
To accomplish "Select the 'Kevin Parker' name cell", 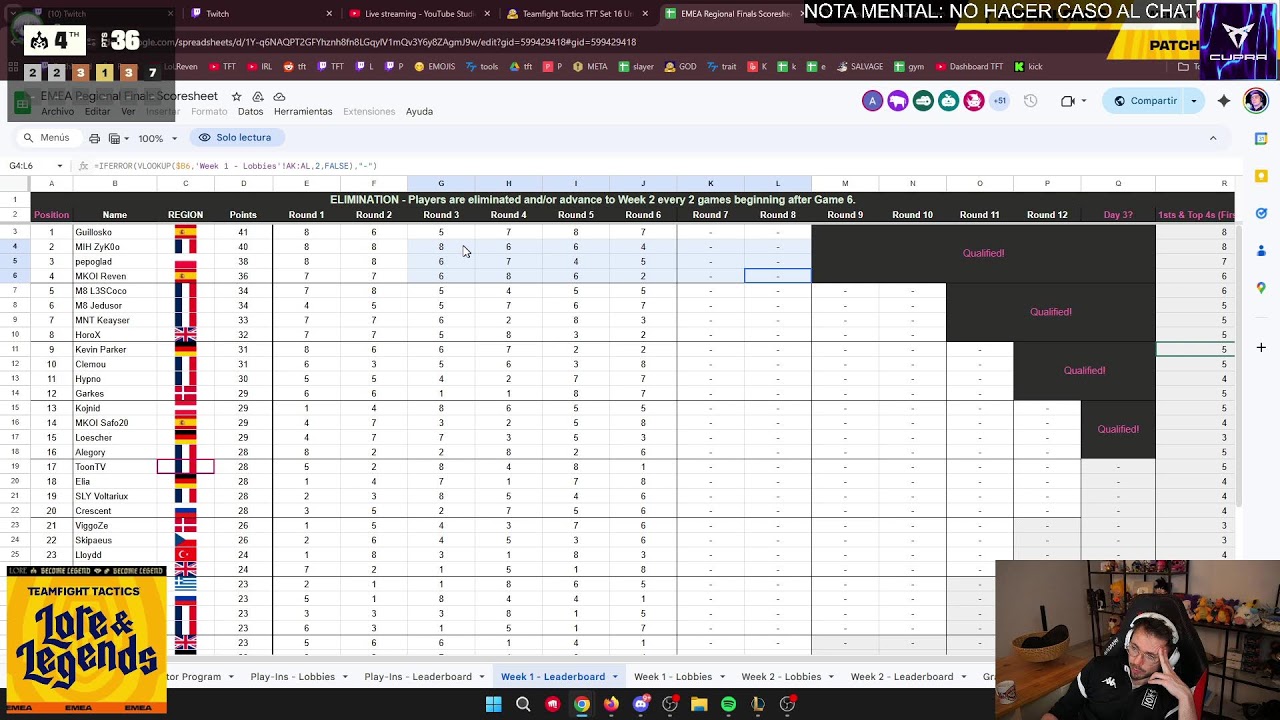I will point(115,350).
